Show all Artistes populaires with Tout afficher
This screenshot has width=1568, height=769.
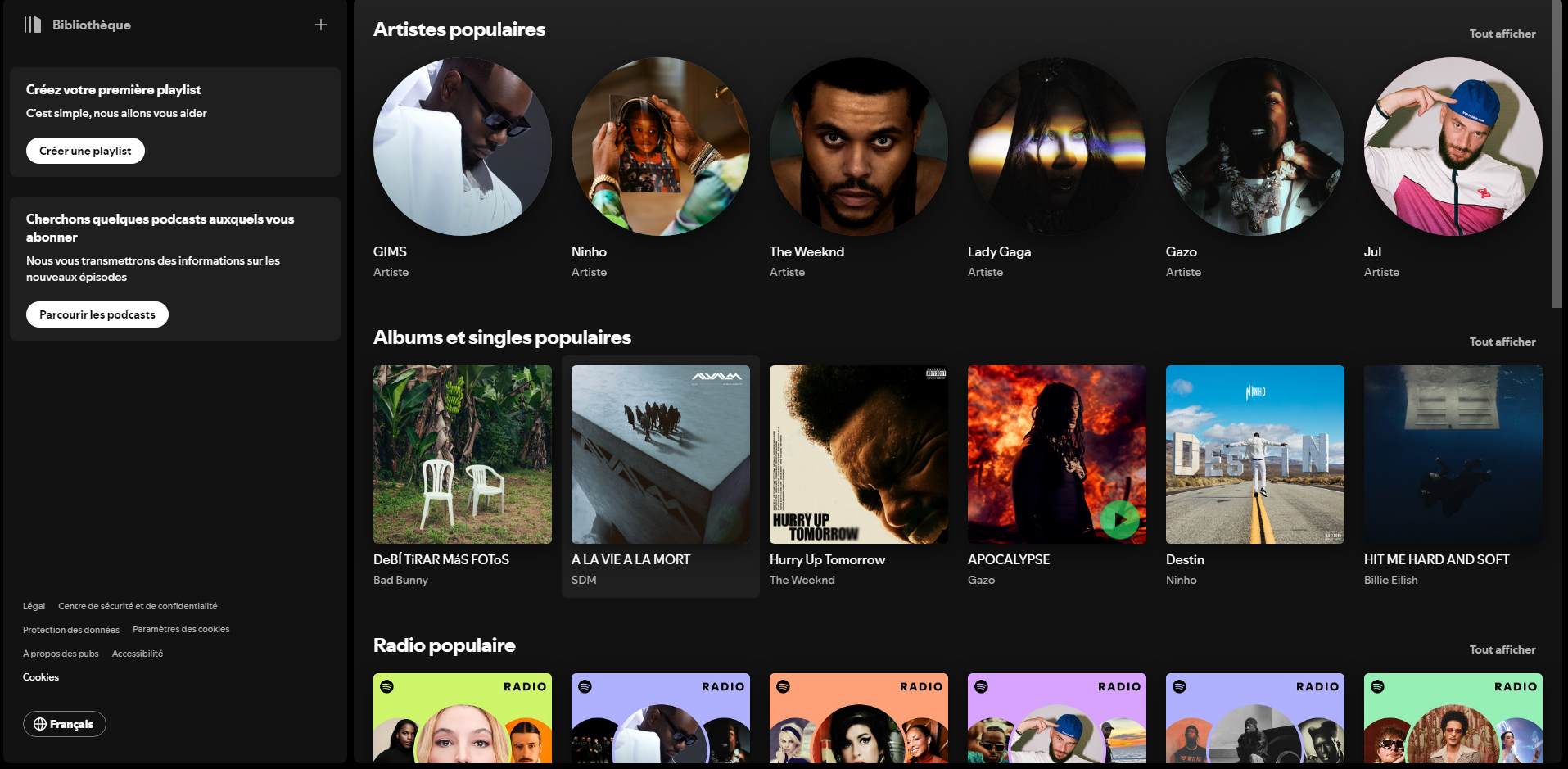click(1502, 34)
